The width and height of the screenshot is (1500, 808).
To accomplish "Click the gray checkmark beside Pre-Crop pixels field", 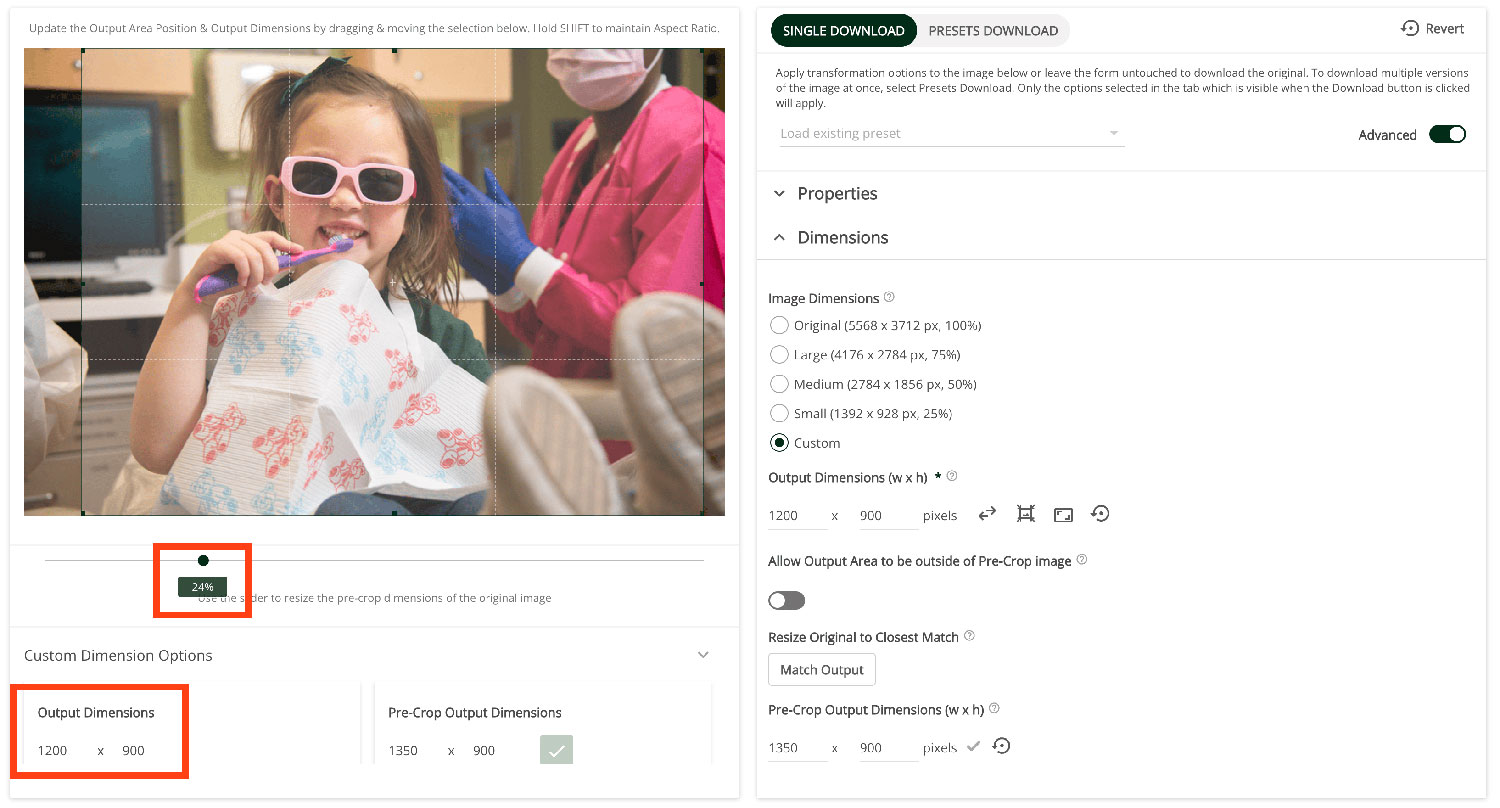I will click(x=973, y=746).
